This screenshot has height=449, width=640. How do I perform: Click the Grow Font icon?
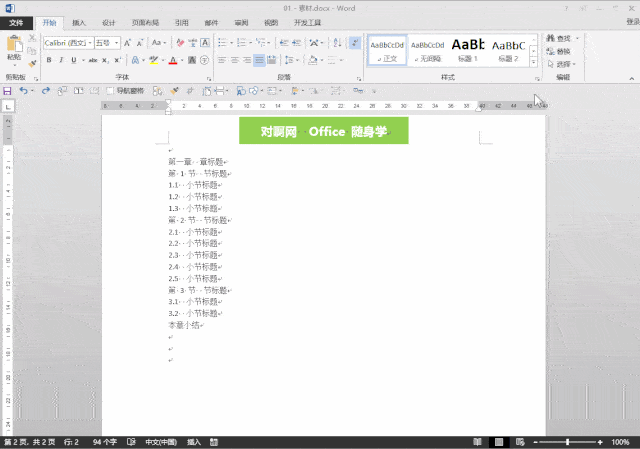[x=127, y=43]
